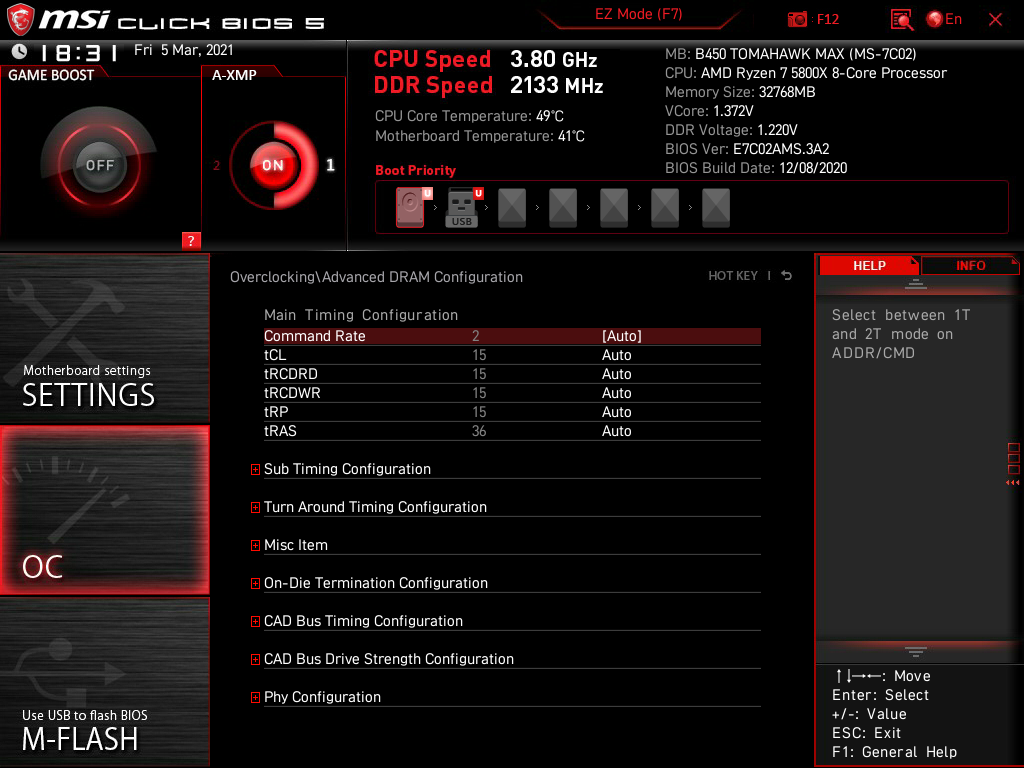Change the tRP Auto value
The width and height of the screenshot is (1024, 768).
point(616,411)
